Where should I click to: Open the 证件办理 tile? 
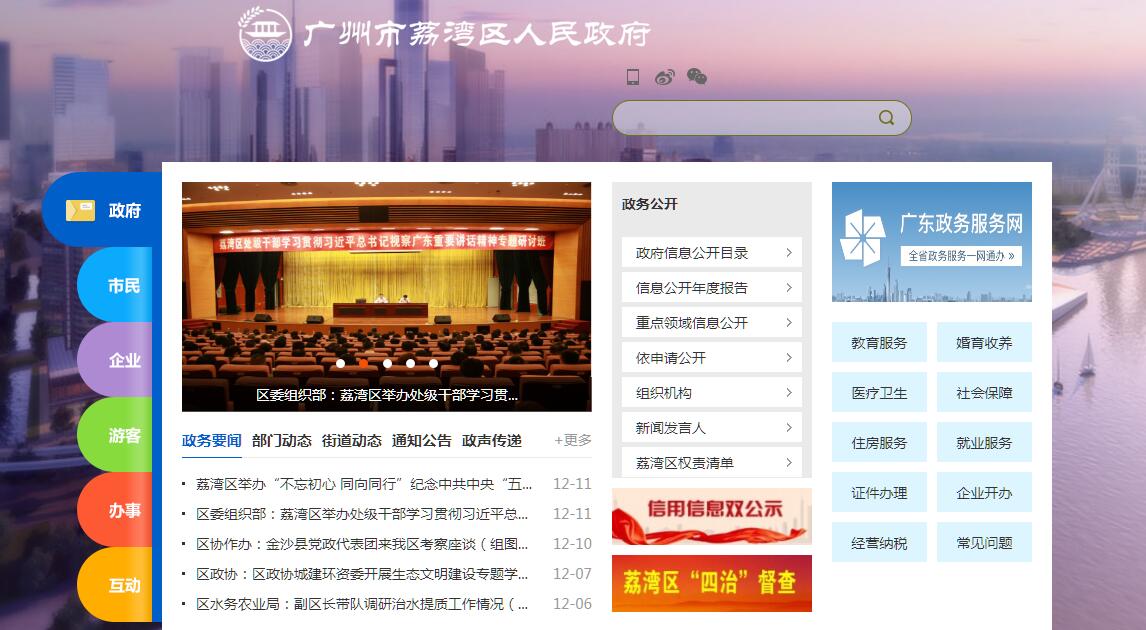(879, 493)
